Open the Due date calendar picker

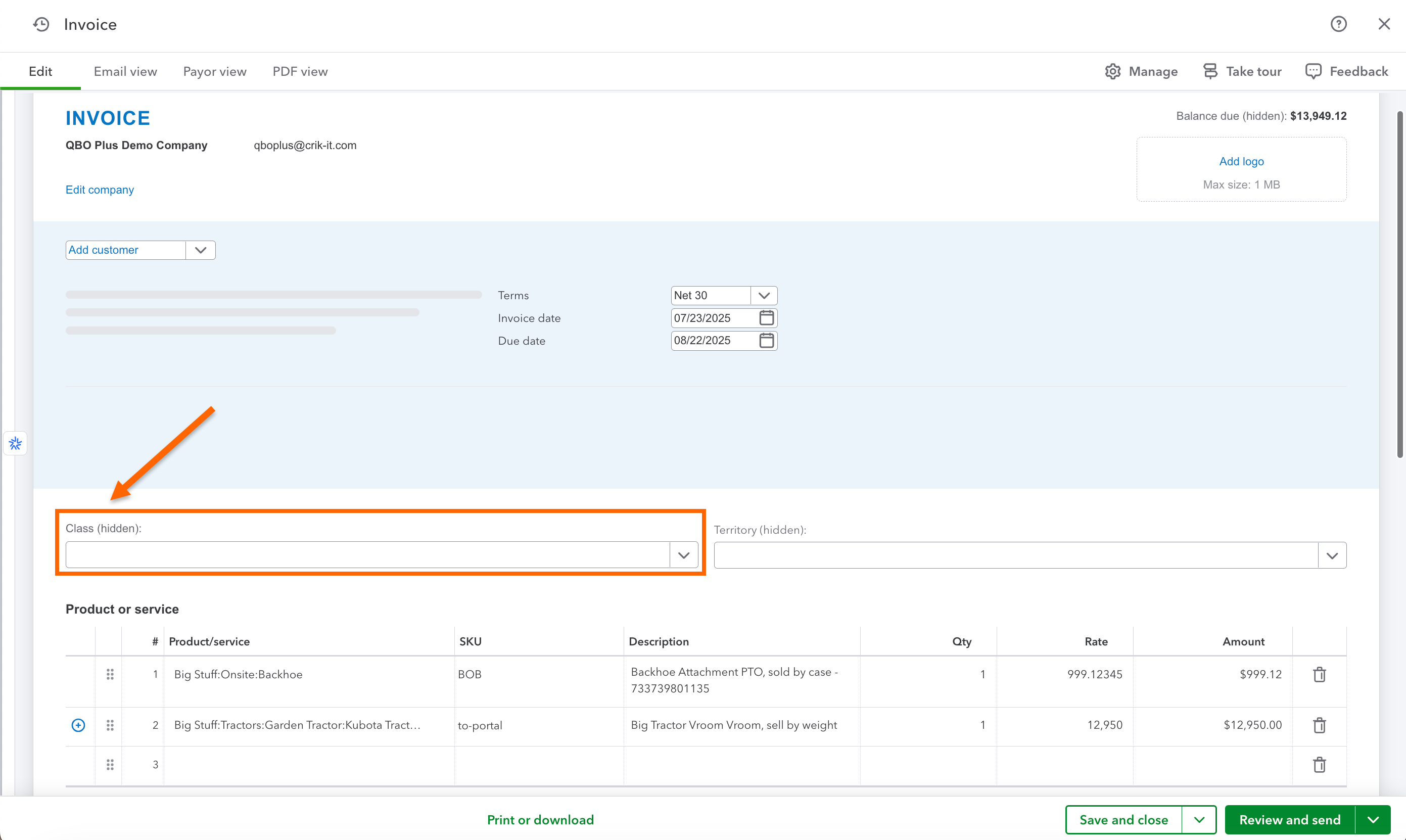tap(766, 340)
